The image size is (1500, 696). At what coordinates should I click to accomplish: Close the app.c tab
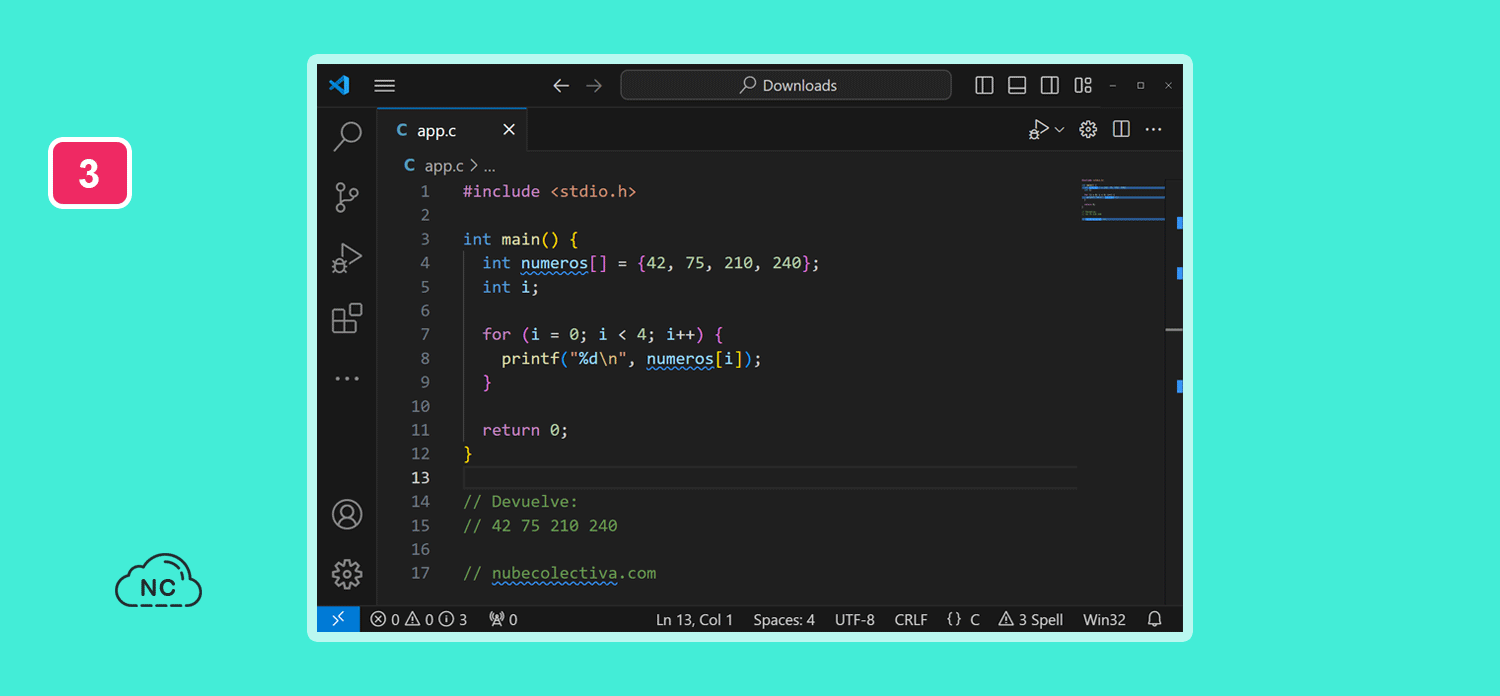pyautogui.click(x=509, y=130)
